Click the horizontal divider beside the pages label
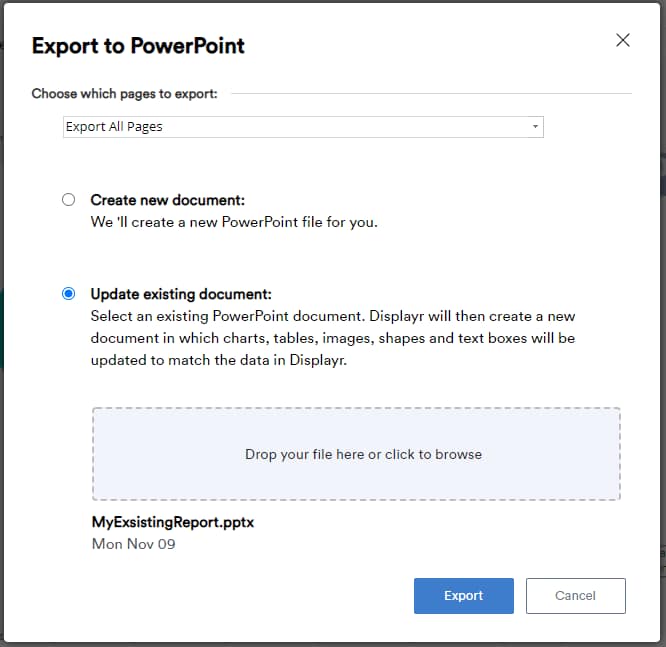Viewport: 666px width, 647px height. [x=430, y=94]
